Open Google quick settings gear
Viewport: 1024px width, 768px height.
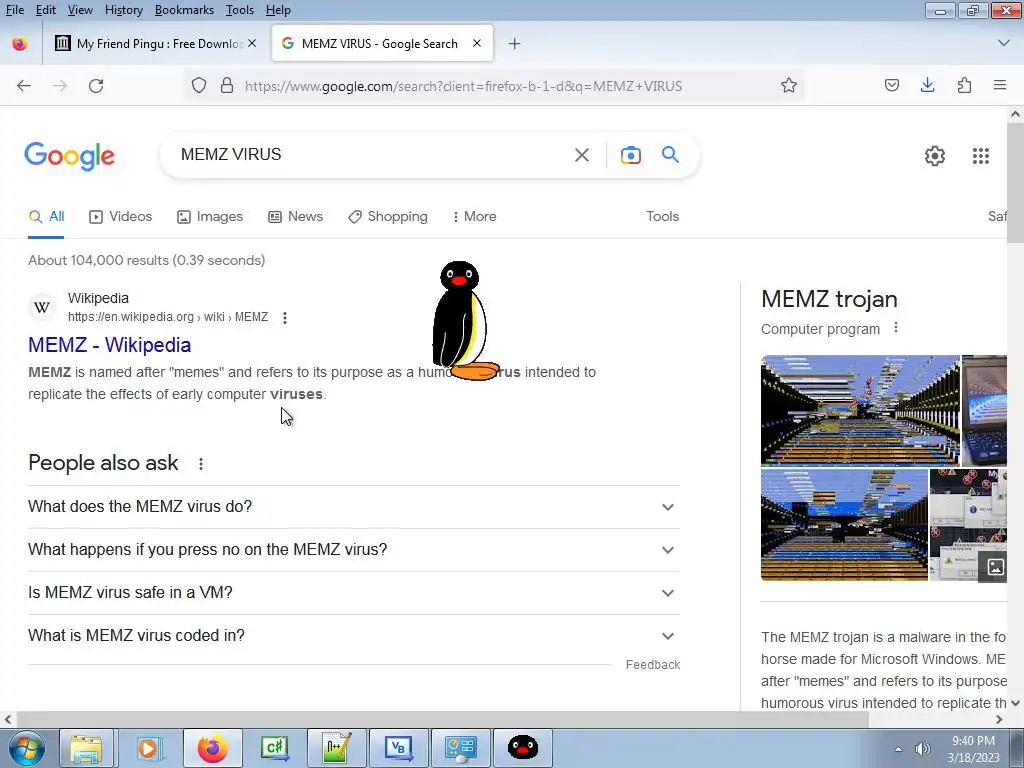pos(935,155)
